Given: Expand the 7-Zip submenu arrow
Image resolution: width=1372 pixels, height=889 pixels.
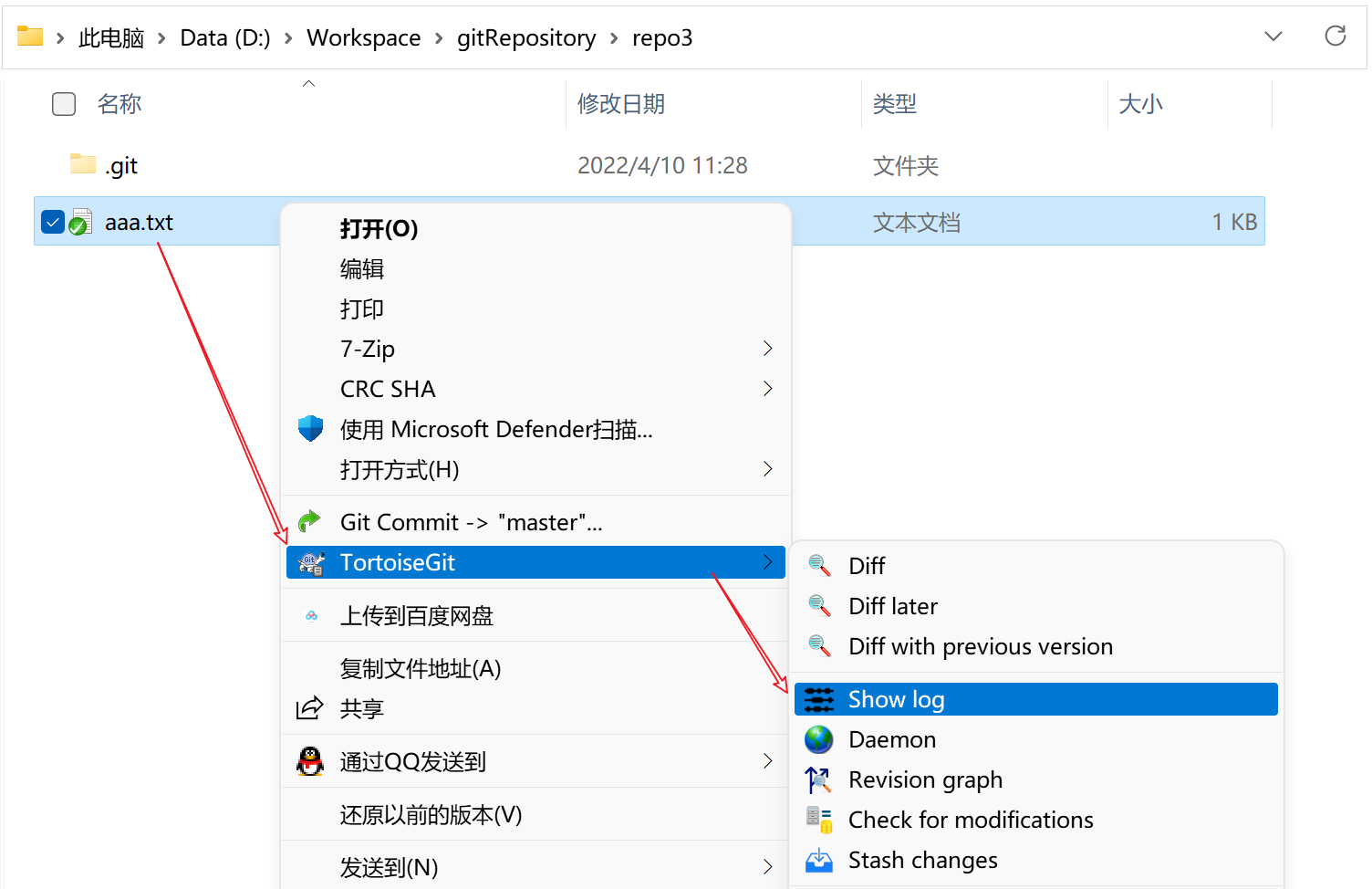Looking at the screenshot, I should pos(767,349).
